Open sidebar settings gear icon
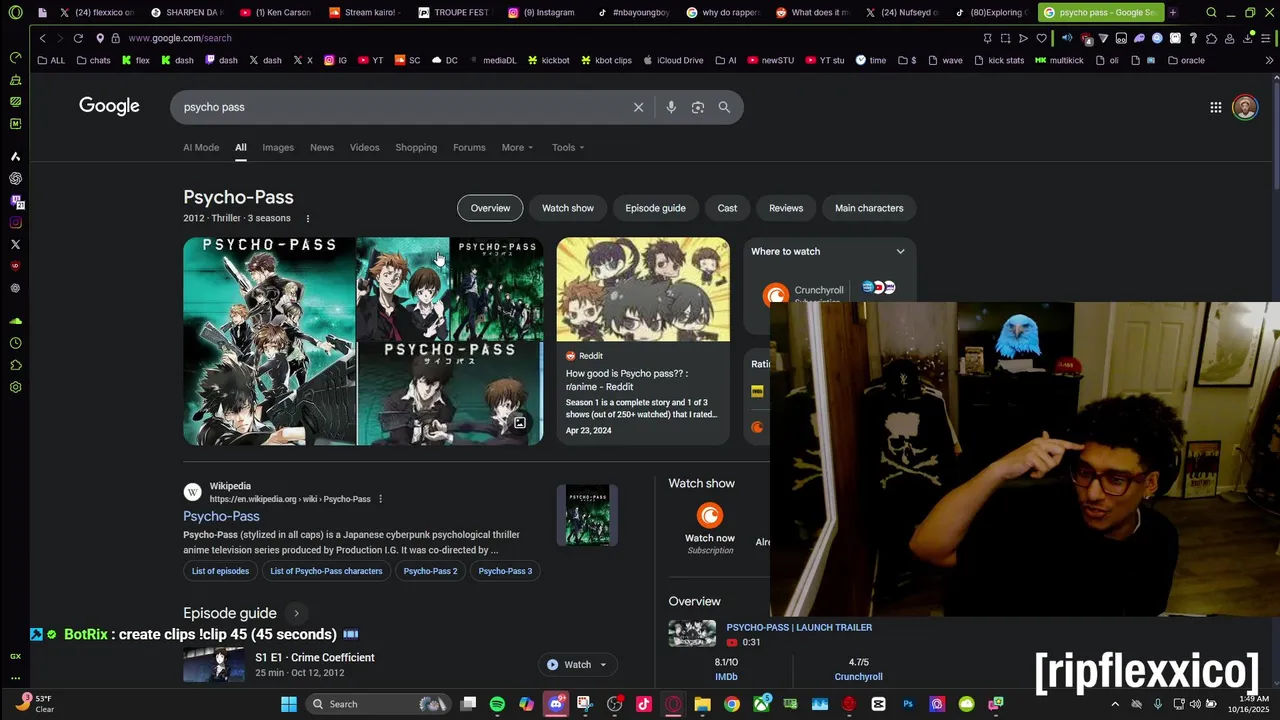1280x720 pixels. (x=15, y=387)
